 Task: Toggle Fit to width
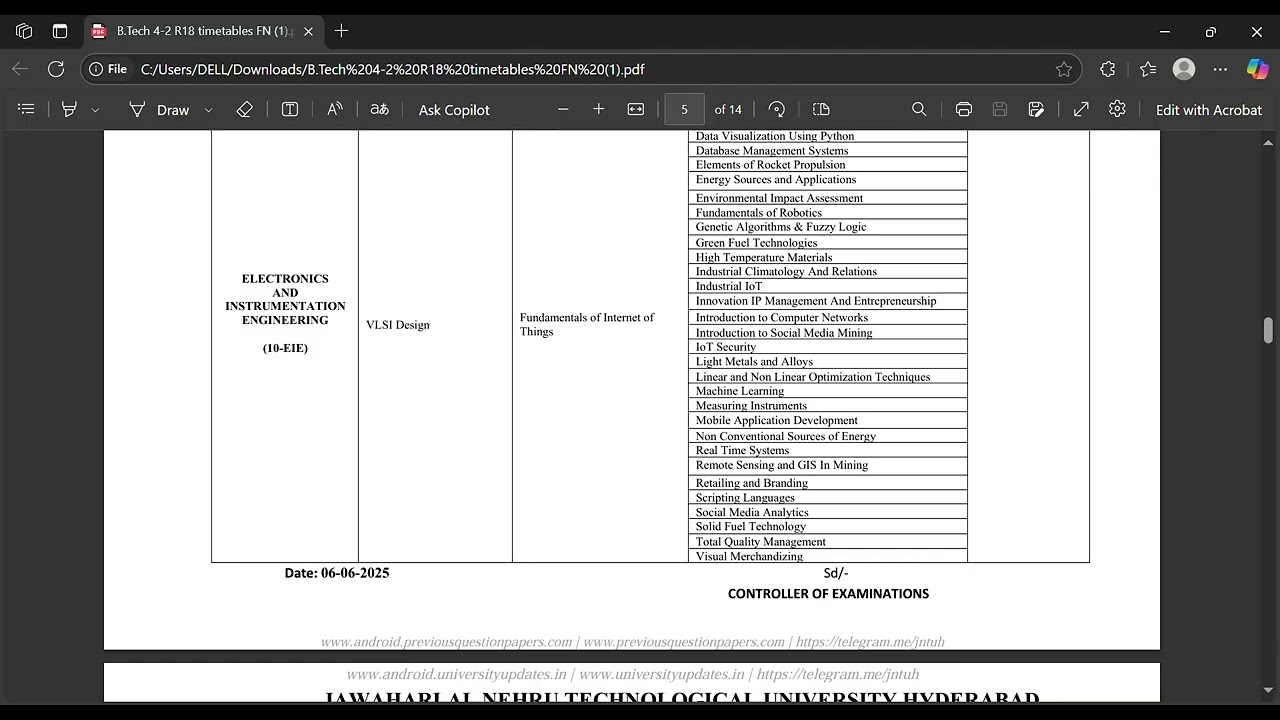tap(636, 109)
